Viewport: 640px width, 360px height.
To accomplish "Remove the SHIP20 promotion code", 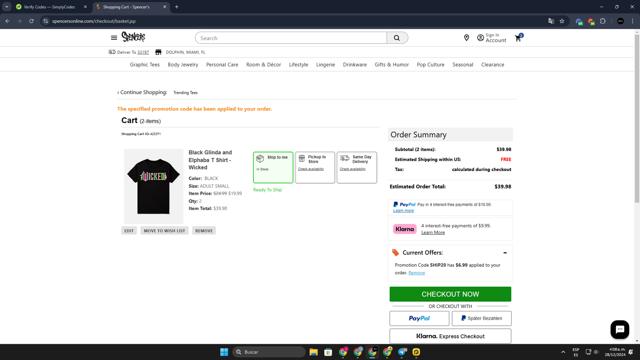I will [x=417, y=273].
